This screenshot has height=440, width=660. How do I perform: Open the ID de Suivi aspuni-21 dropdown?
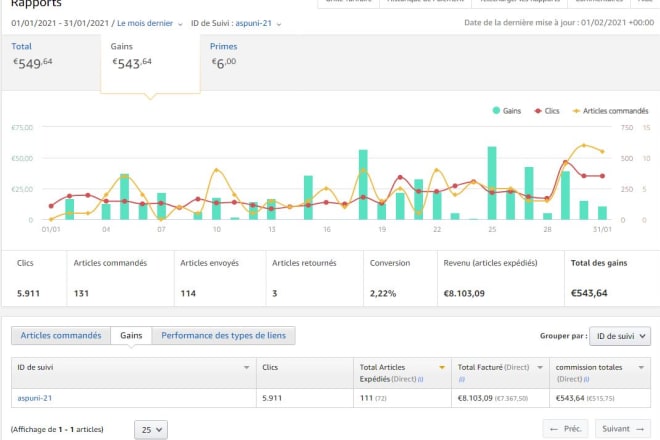(x=258, y=24)
